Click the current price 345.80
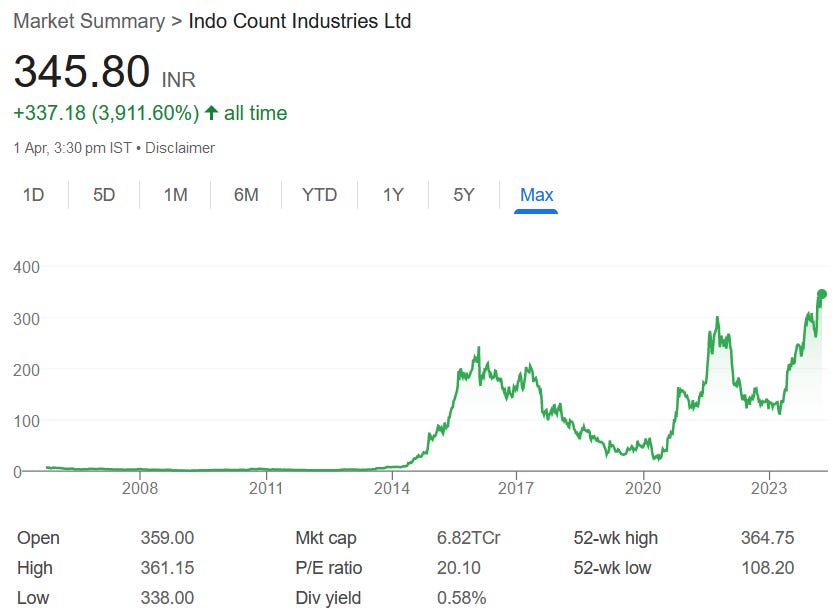Image resolution: width=833 pixels, height=616 pixels. 82,71
